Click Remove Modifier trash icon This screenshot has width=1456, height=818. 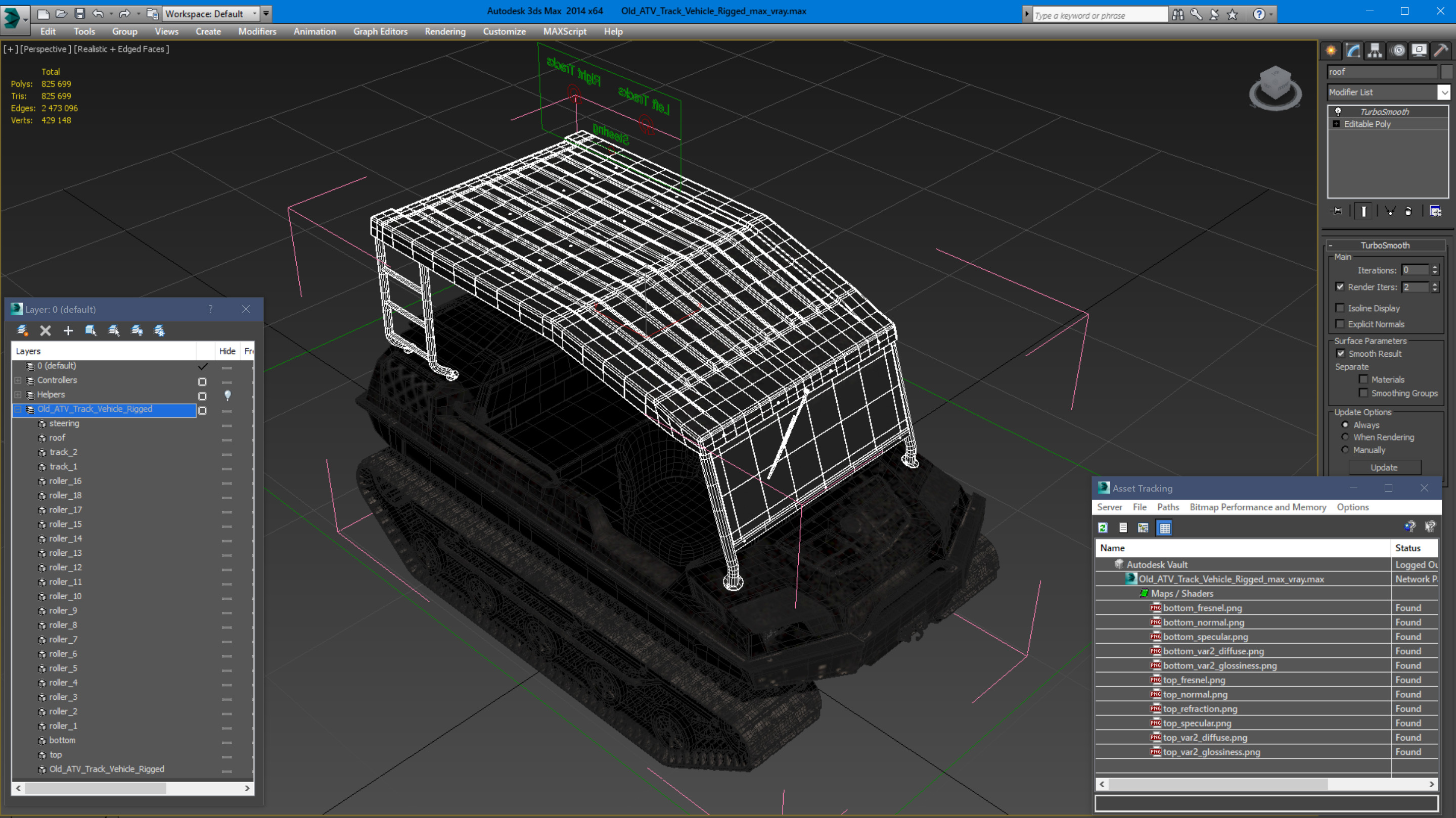[x=1408, y=211]
